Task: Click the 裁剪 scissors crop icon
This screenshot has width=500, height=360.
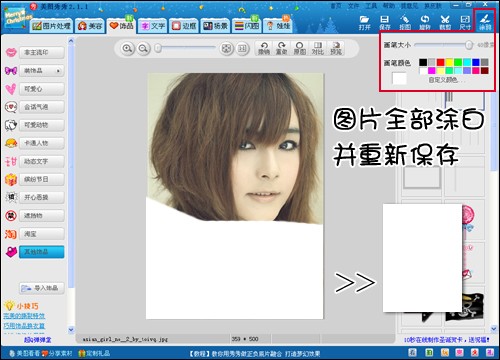Action: point(445,22)
